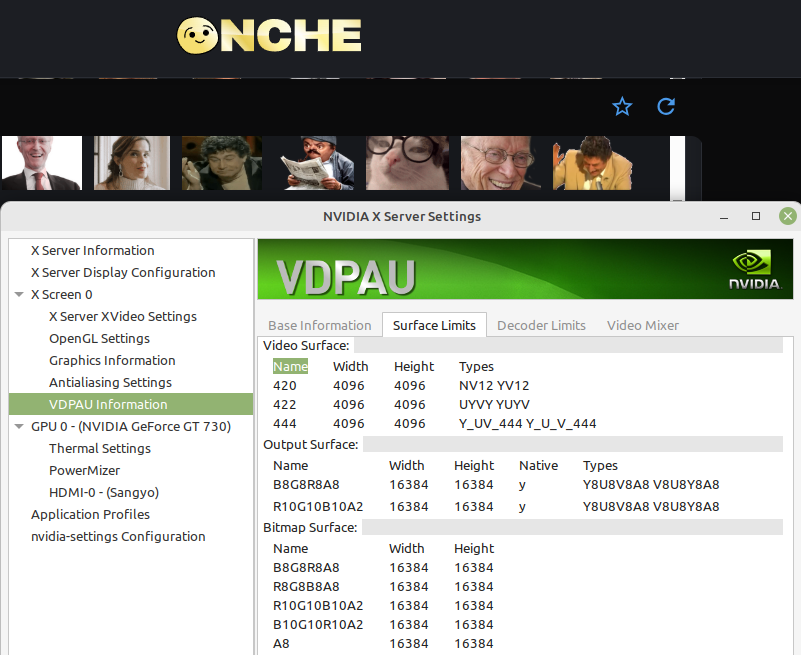
Task: Switch to Decoder Limits tab
Action: 541,325
